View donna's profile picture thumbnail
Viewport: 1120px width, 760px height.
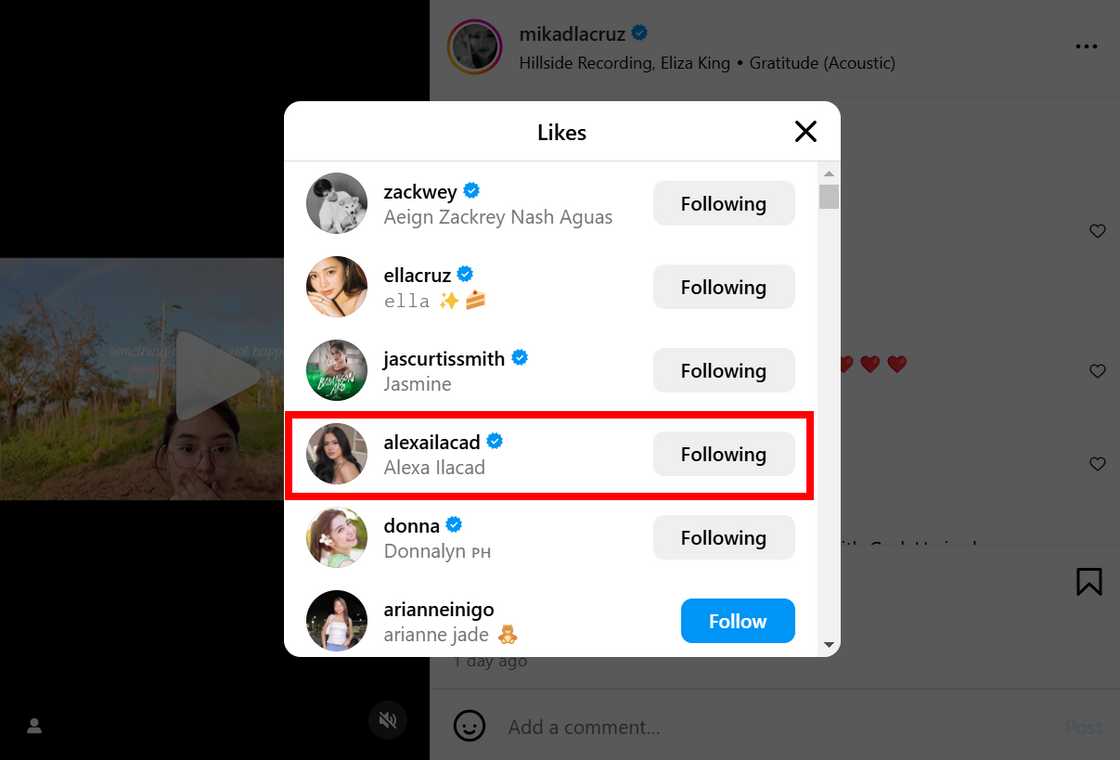[337, 537]
